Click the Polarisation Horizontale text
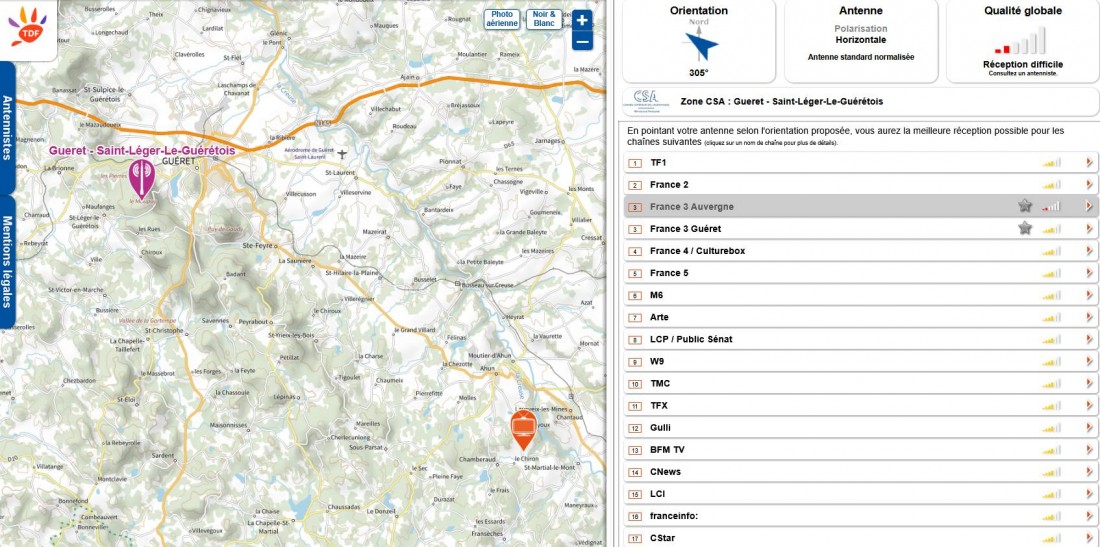Image resolution: width=1100 pixels, height=547 pixels. [x=861, y=34]
